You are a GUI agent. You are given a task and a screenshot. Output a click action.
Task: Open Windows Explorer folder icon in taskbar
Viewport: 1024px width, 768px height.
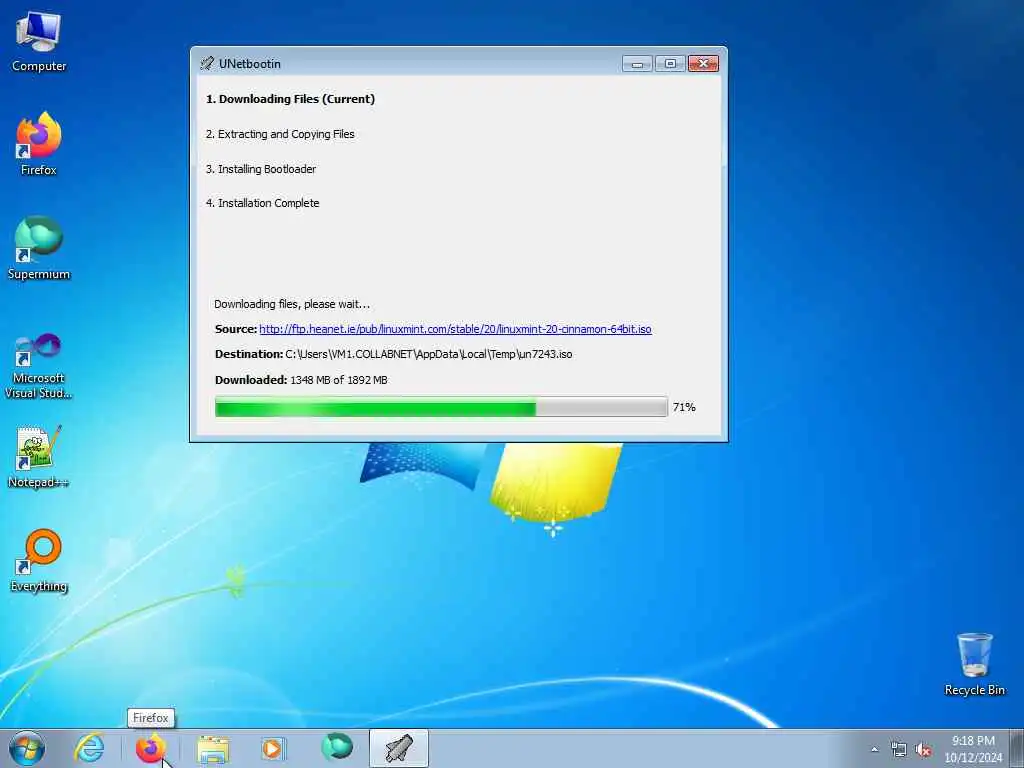(213, 748)
